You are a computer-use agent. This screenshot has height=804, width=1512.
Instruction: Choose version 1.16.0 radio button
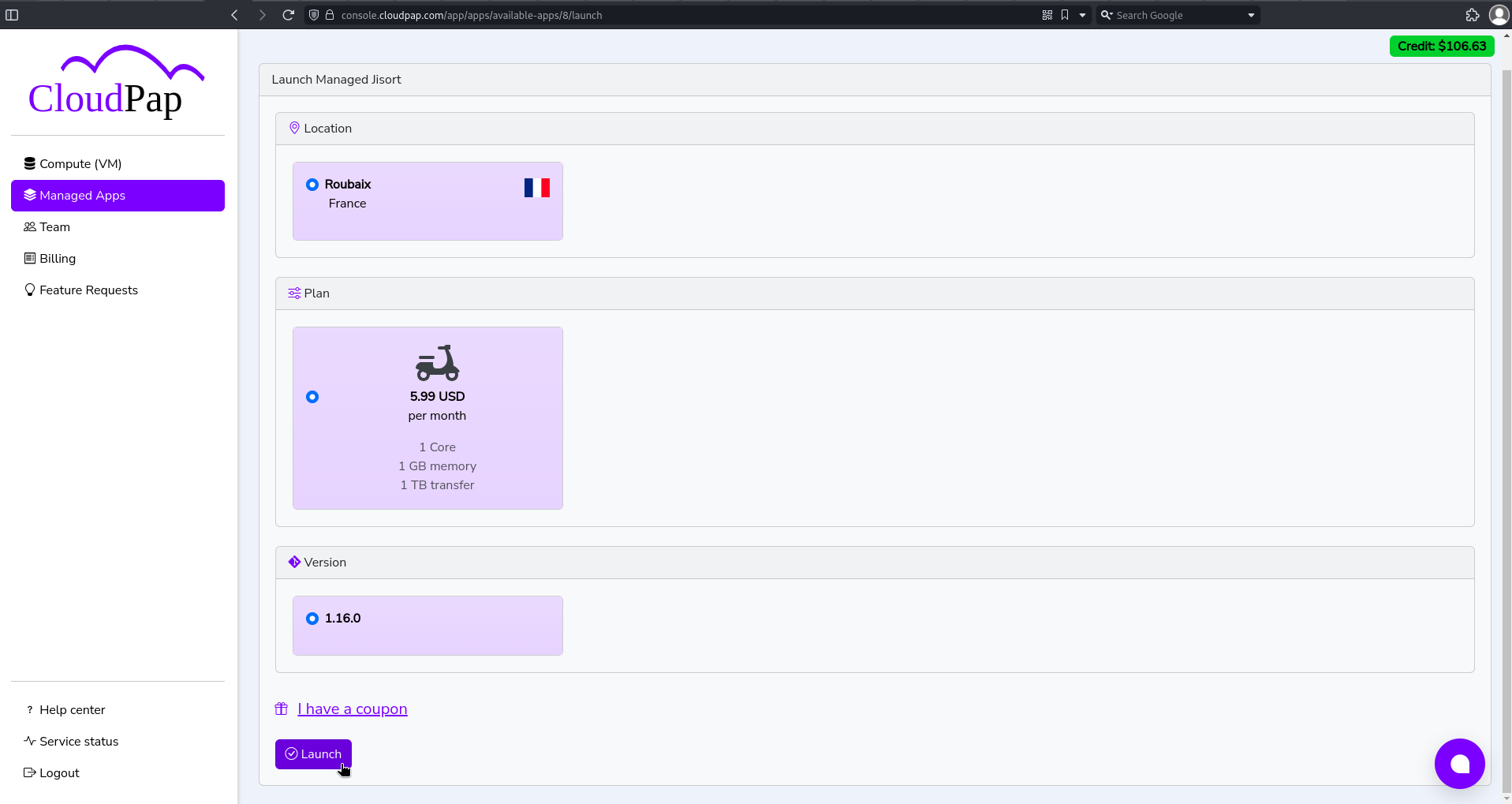click(x=312, y=619)
